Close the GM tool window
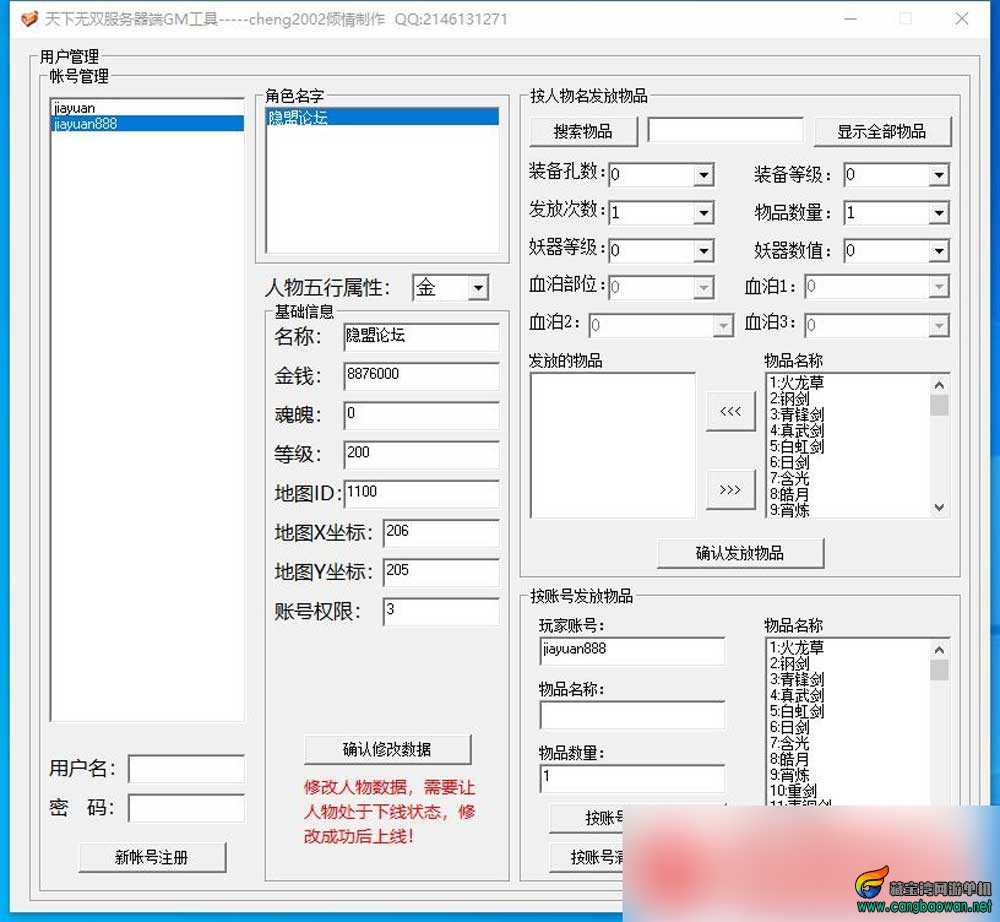1000x922 pixels. click(x=962, y=18)
